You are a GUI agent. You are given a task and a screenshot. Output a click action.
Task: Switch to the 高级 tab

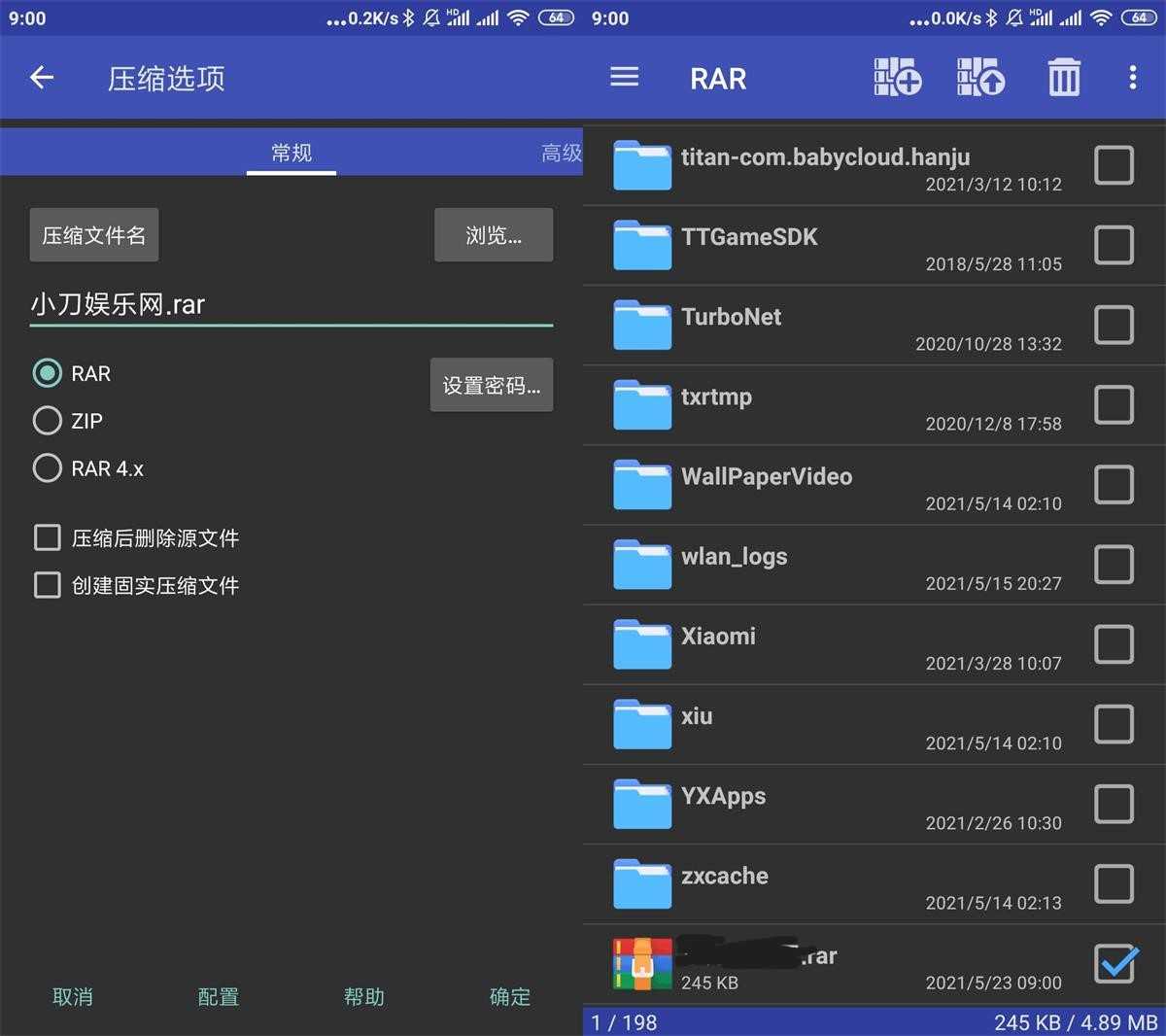click(562, 153)
